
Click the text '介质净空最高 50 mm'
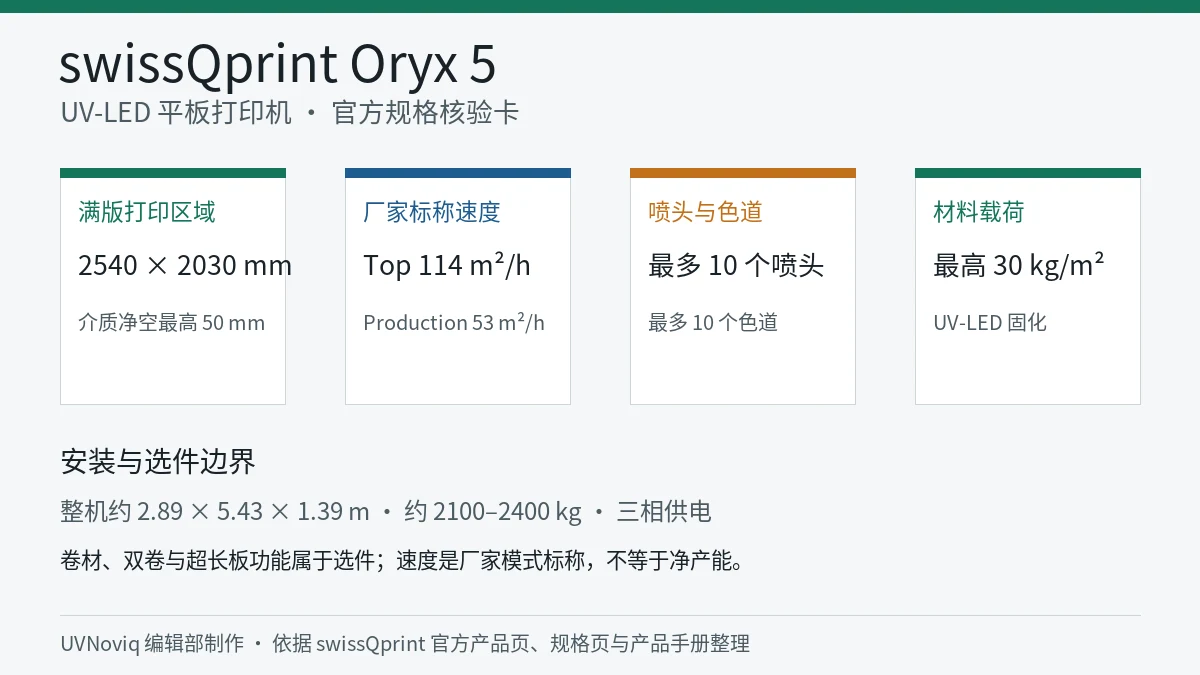171,323
